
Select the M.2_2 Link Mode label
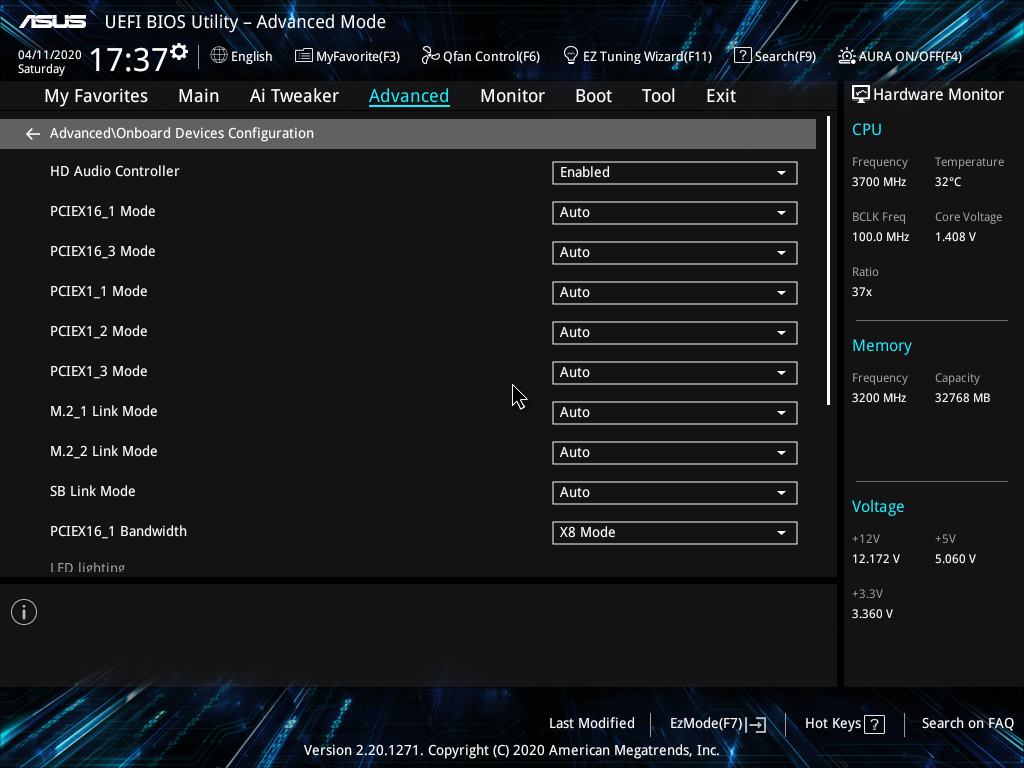click(103, 451)
